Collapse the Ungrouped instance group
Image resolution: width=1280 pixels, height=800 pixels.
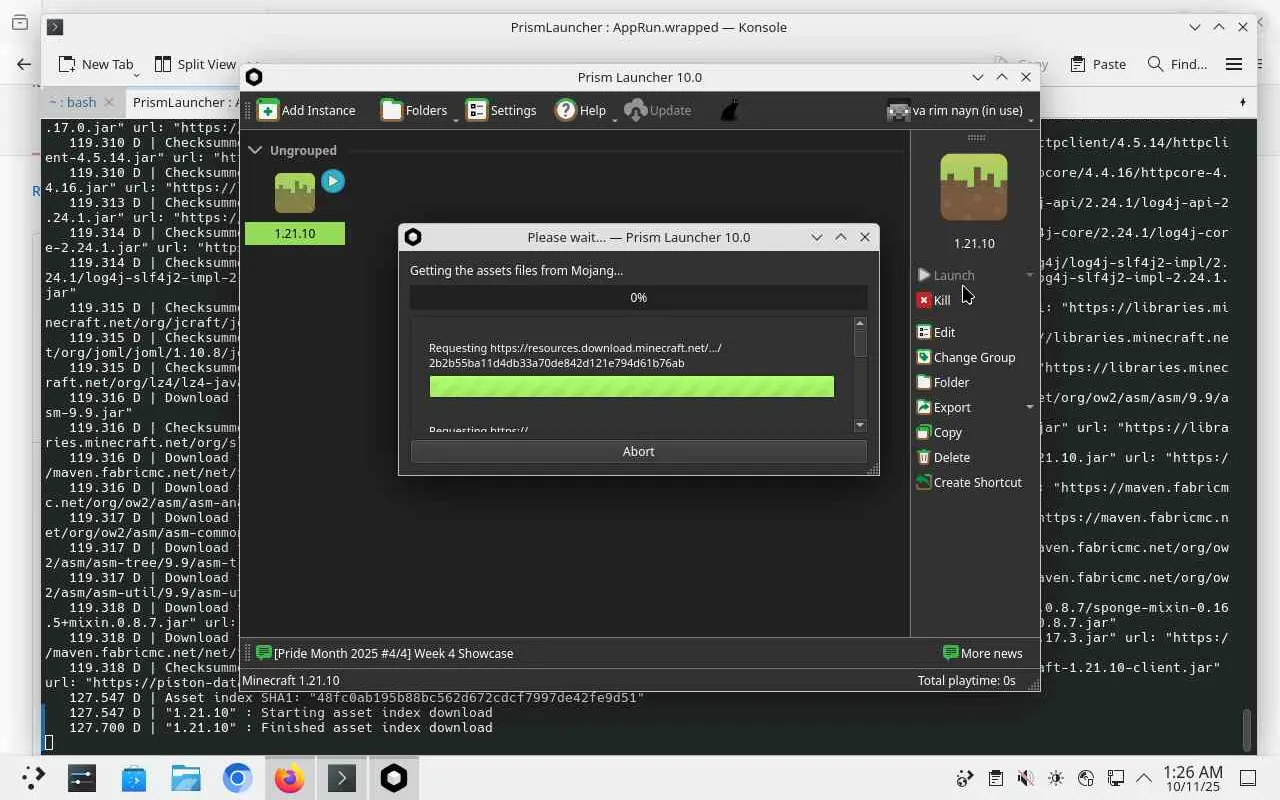click(x=255, y=150)
